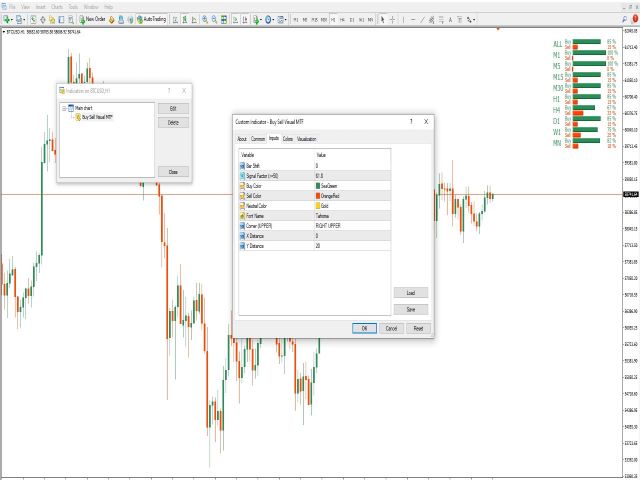Select Buy Sell Visual MTF indicator item
Image resolution: width=640 pixels, height=480 pixels.
click(97, 116)
